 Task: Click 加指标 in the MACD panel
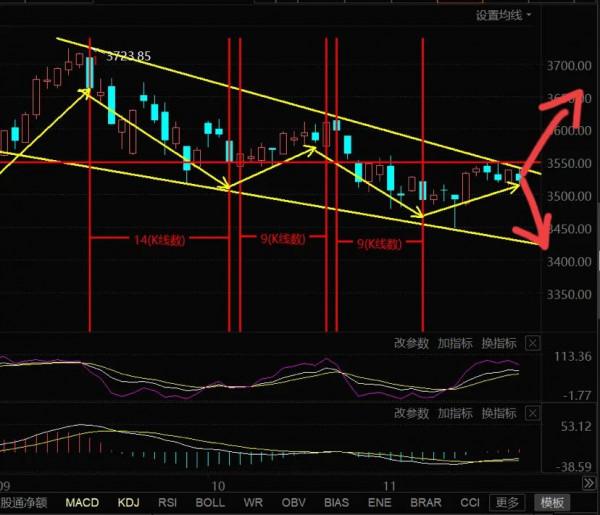click(x=455, y=413)
